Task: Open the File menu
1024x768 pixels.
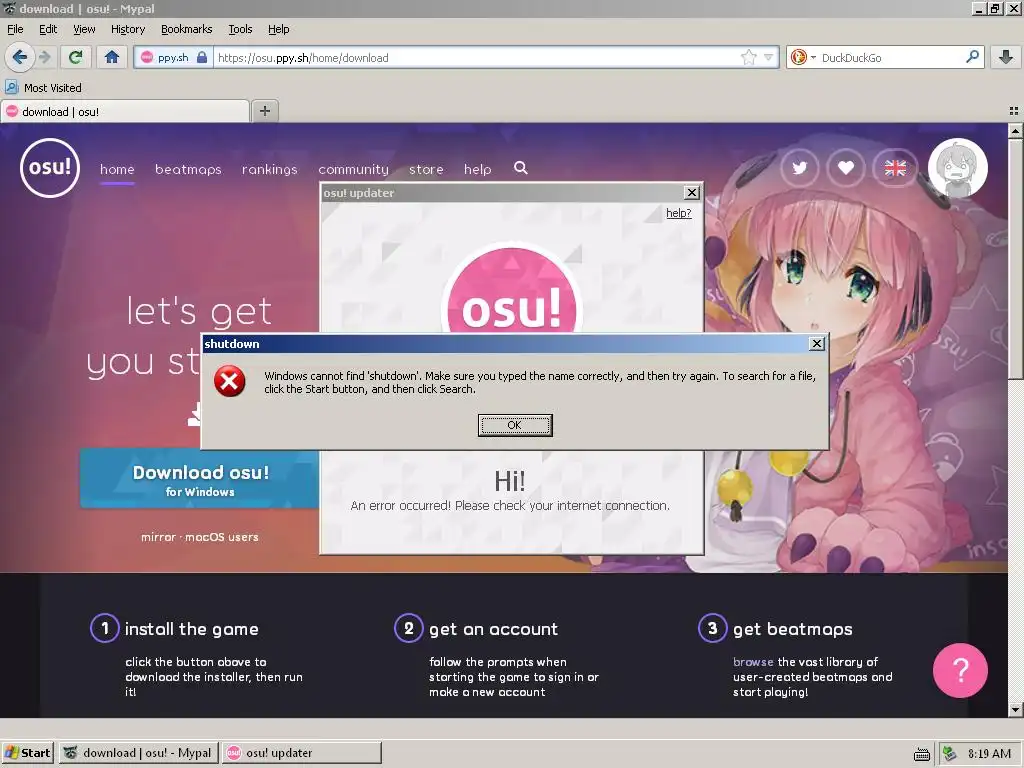Action: (x=15, y=29)
